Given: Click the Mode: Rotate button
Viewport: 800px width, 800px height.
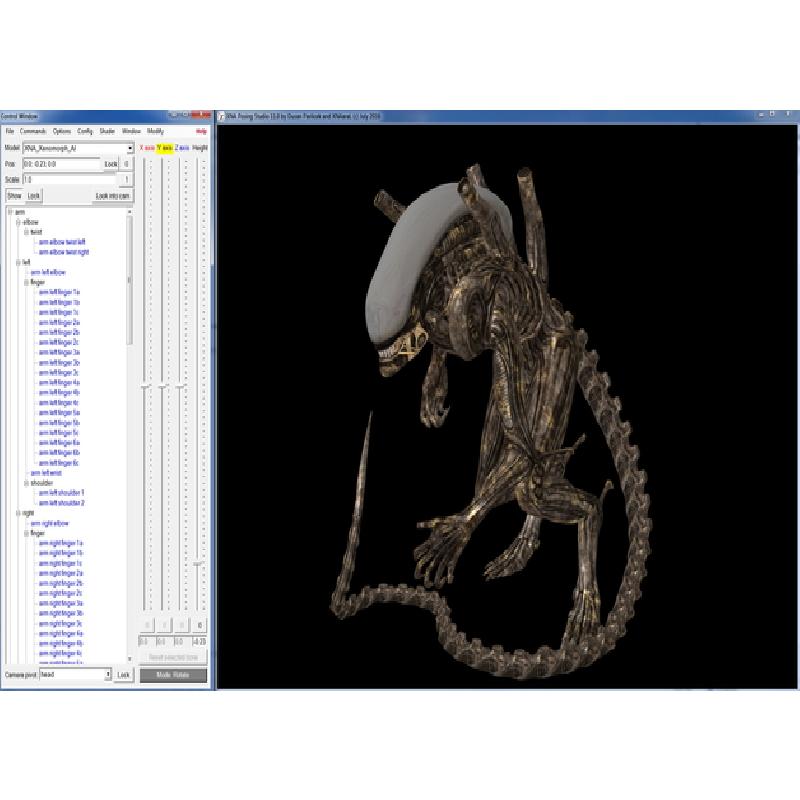Looking at the screenshot, I should (173, 674).
